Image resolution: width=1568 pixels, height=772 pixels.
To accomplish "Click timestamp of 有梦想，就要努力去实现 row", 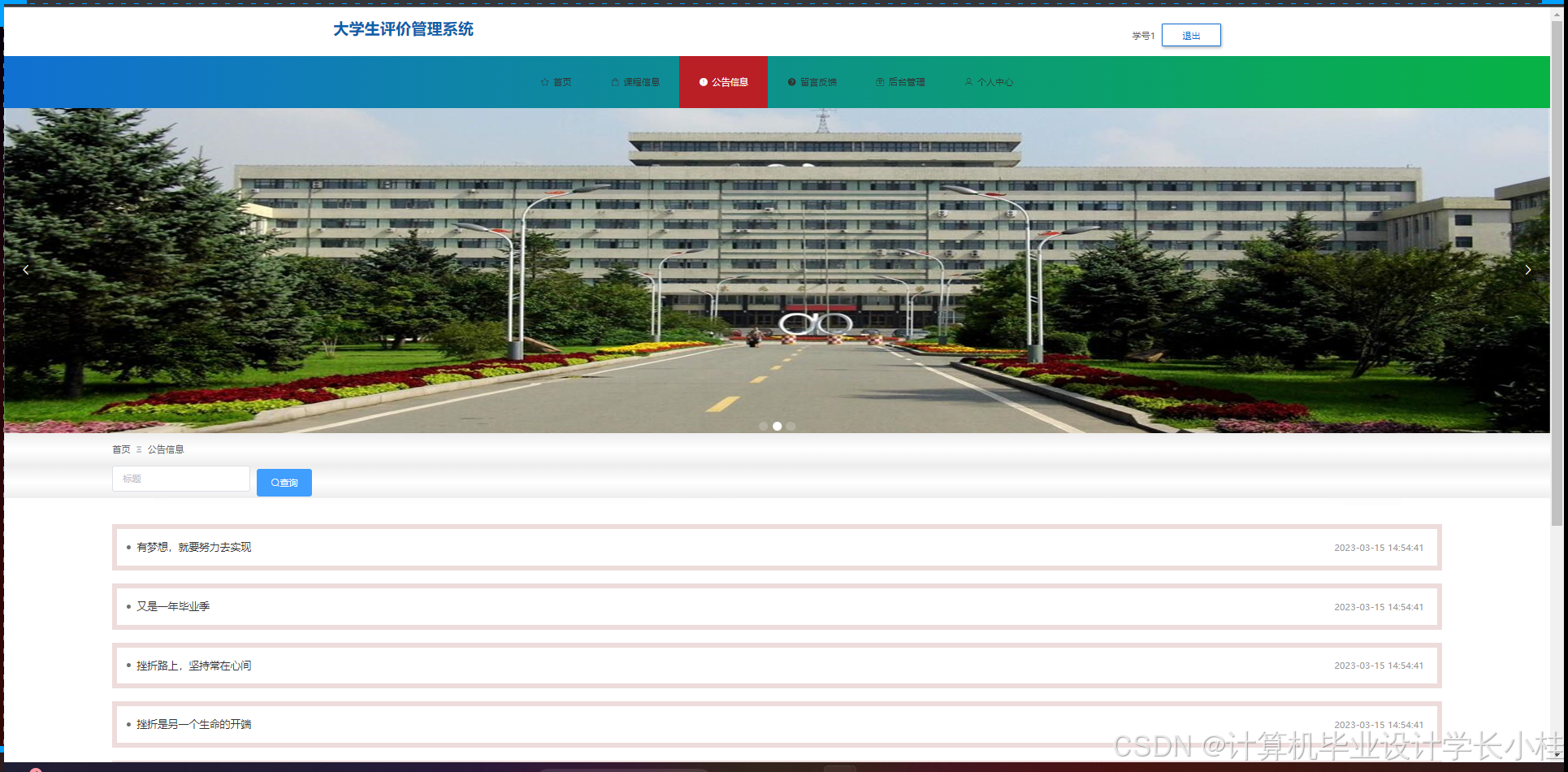I will [1379, 548].
